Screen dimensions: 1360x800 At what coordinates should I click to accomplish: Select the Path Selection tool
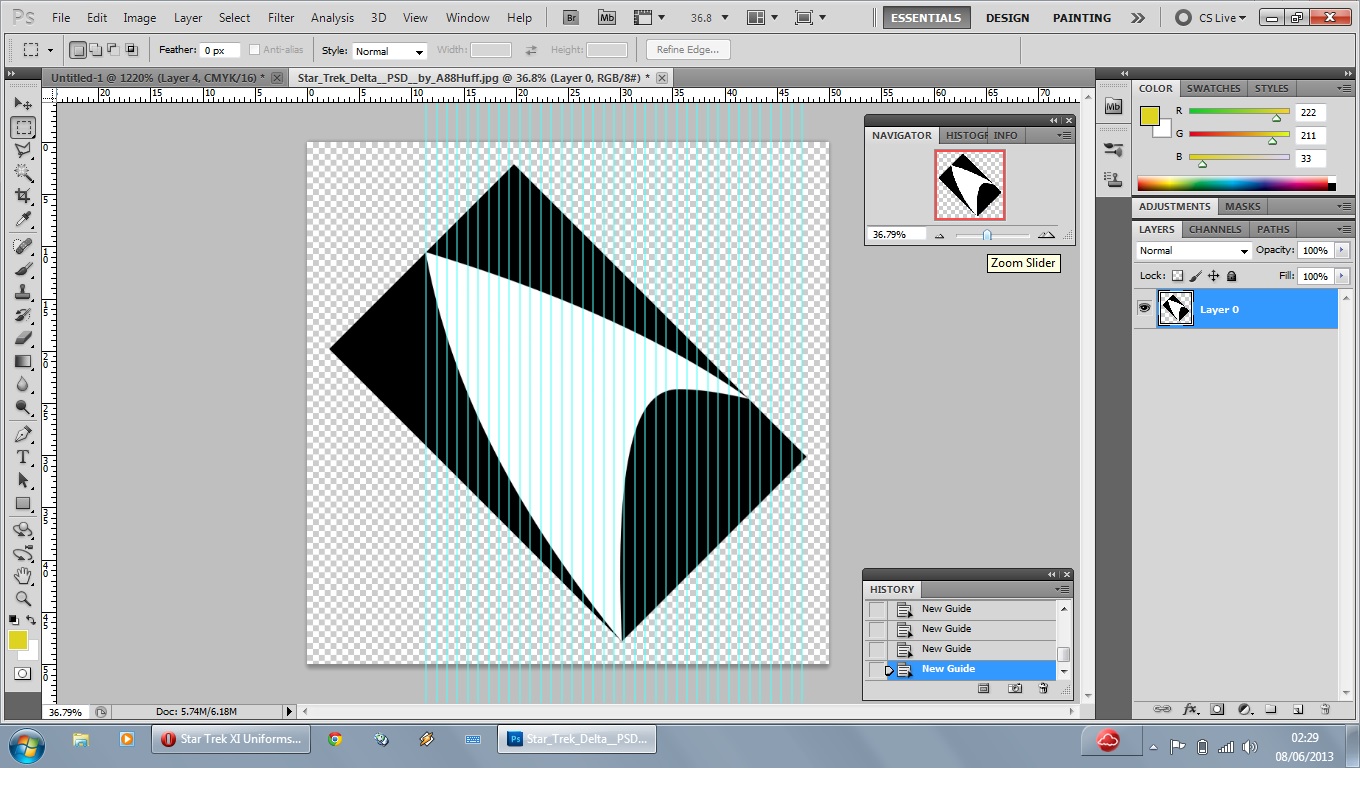point(23,480)
